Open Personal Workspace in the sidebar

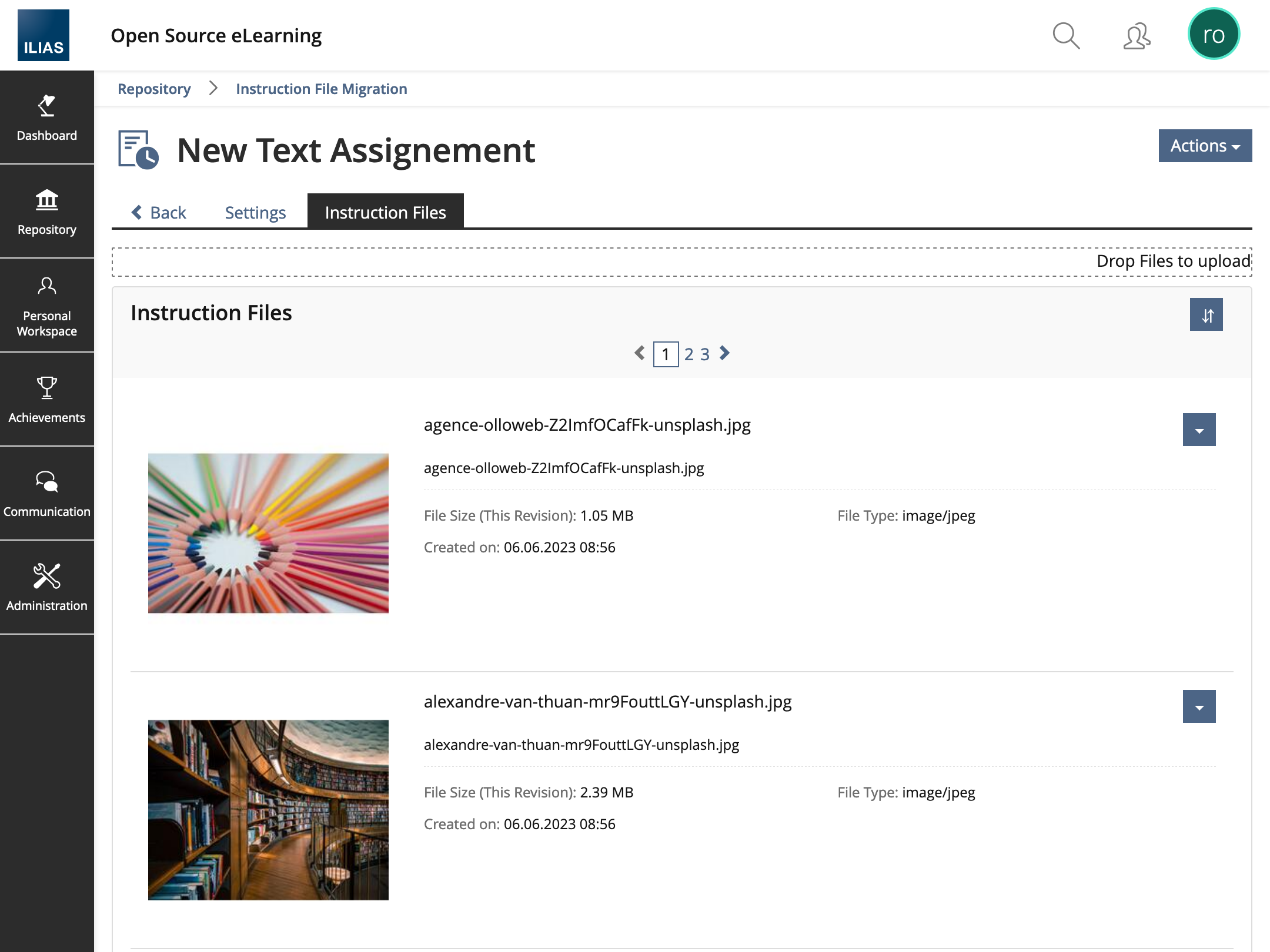point(46,306)
